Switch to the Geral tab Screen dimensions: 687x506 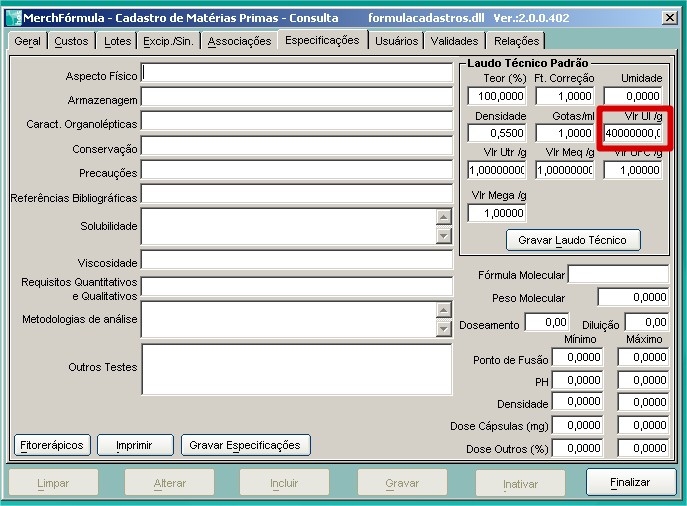27,41
